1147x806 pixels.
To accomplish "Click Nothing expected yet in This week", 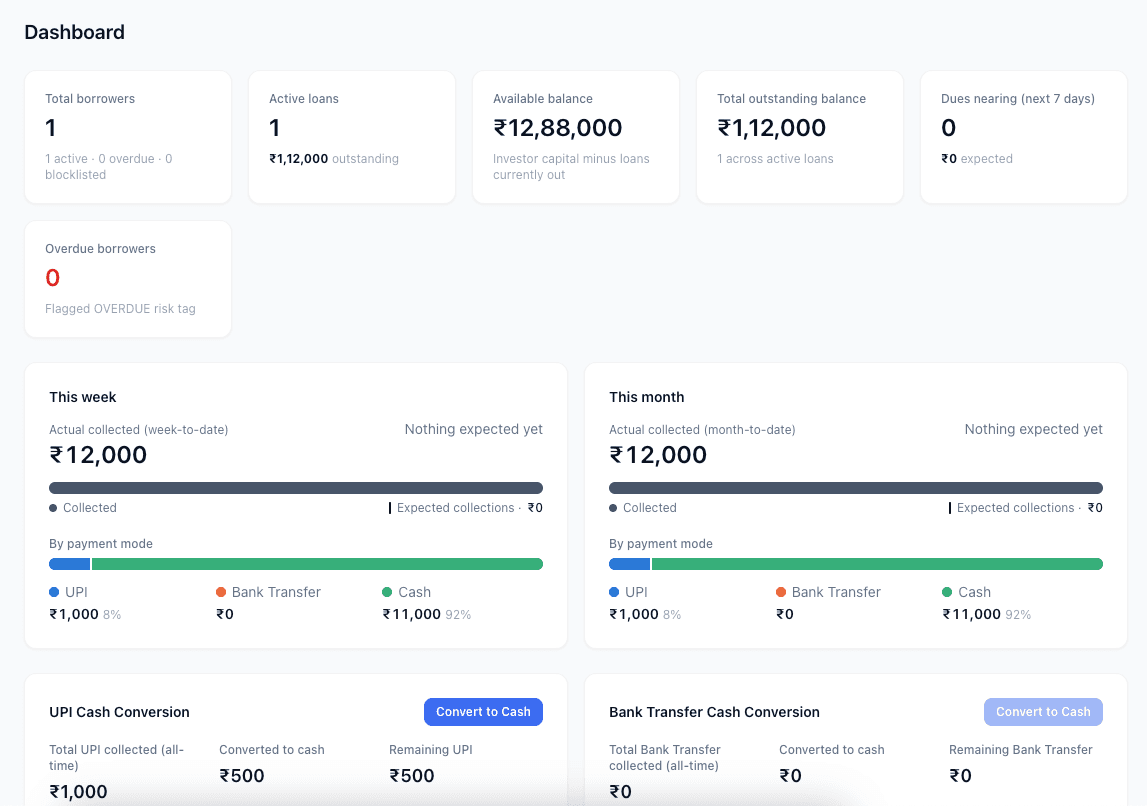I will tap(473, 429).
